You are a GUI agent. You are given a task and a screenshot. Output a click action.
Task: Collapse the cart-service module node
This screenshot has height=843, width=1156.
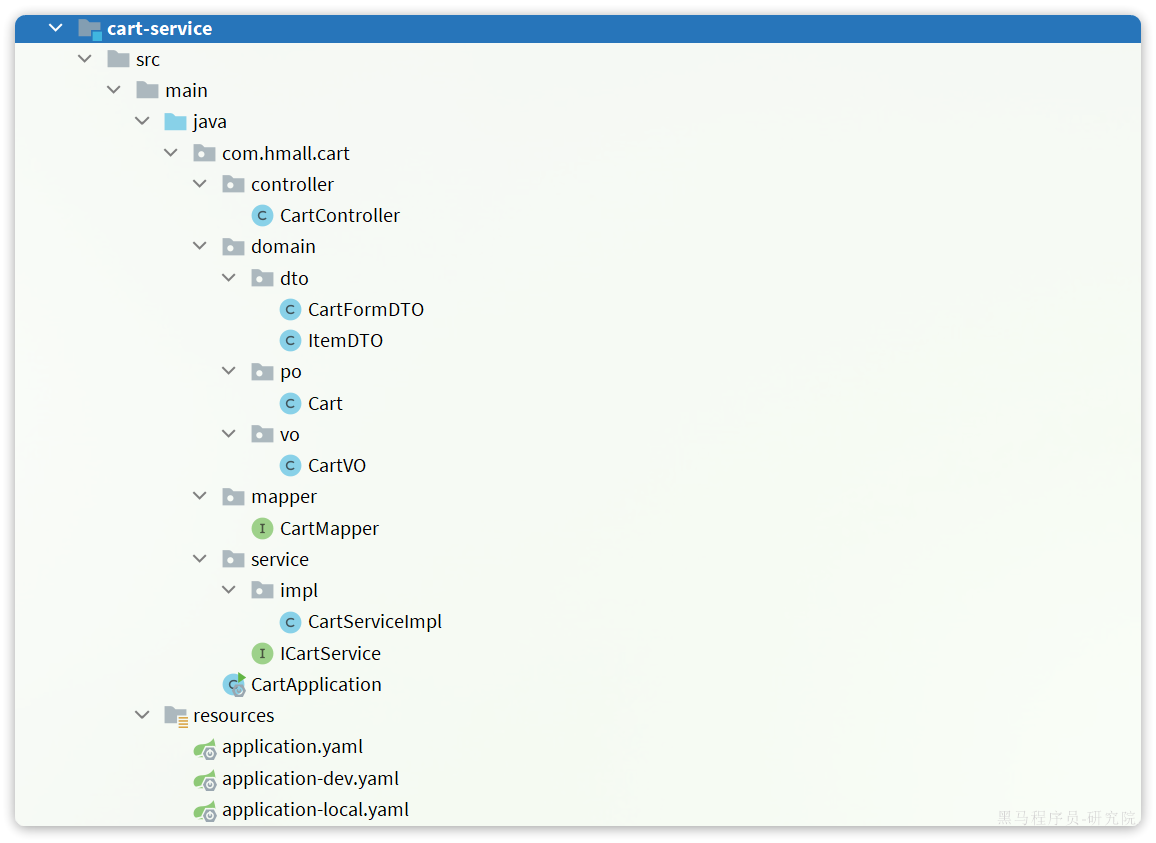(55, 29)
